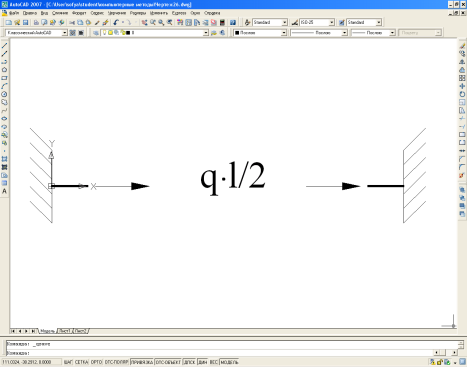
Task: Choose the Multiline Text tool marked A
Action: click(4, 191)
